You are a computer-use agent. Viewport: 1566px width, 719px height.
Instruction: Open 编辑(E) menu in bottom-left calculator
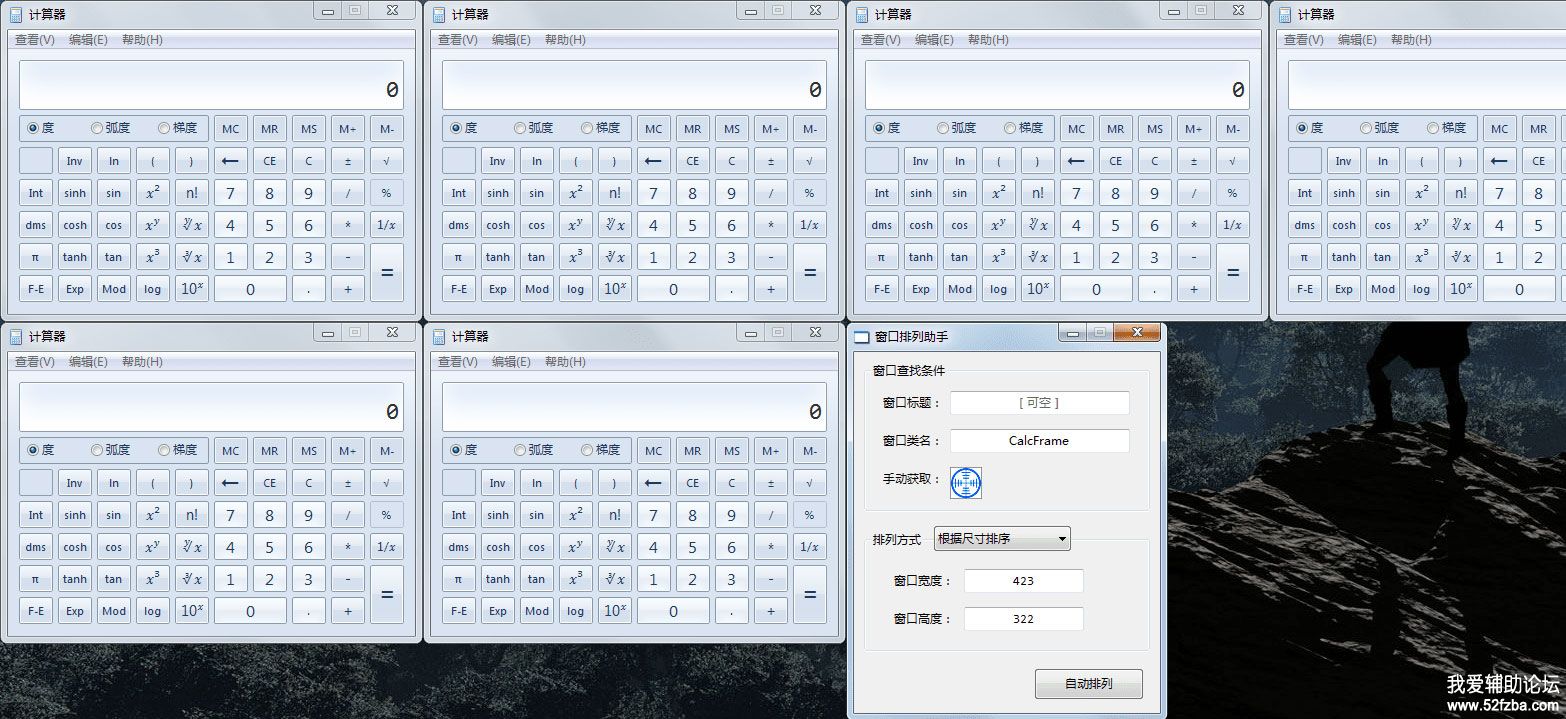88,362
